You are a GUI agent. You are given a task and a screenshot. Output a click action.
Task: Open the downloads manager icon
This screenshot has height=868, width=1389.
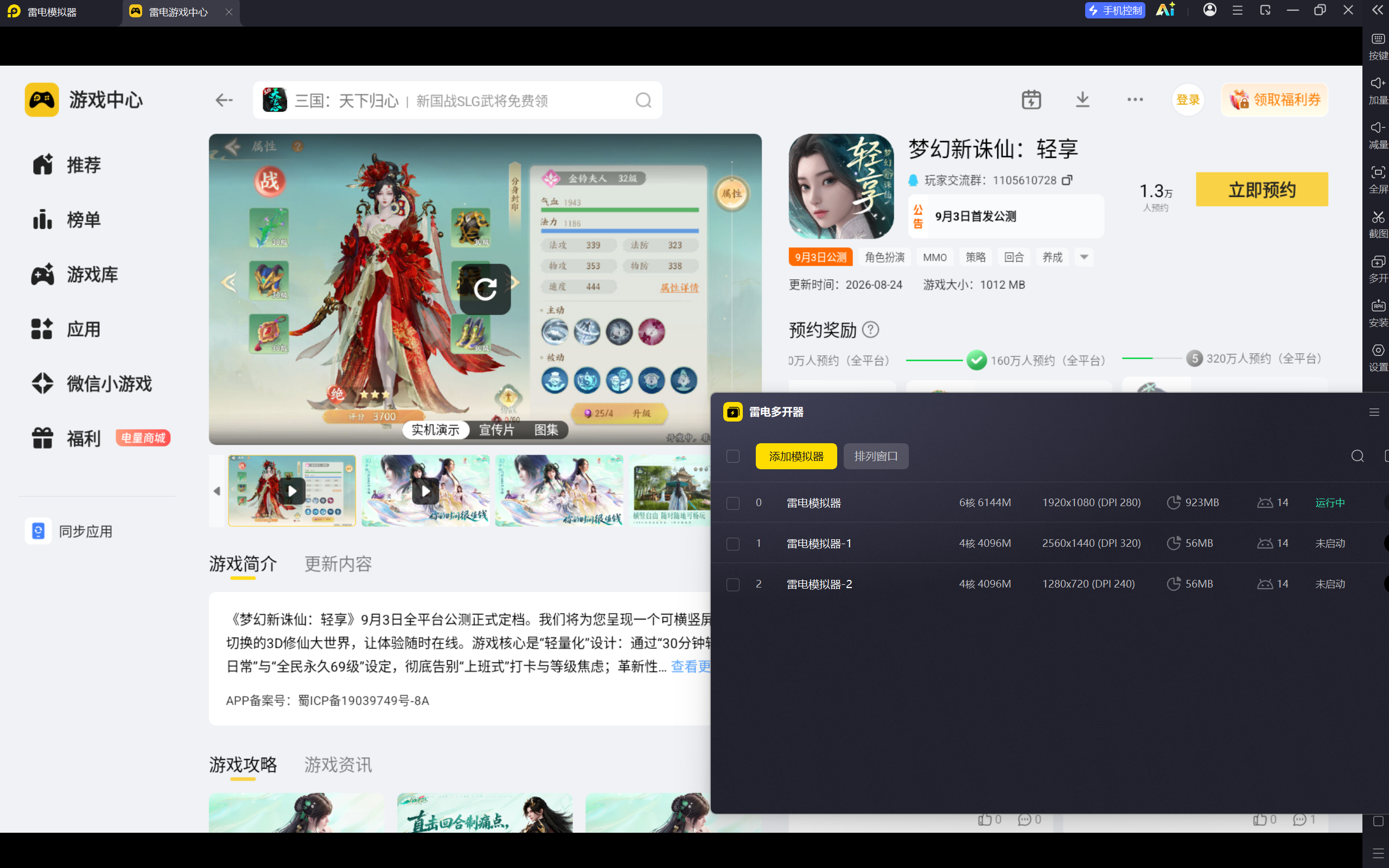click(x=1082, y=100)
